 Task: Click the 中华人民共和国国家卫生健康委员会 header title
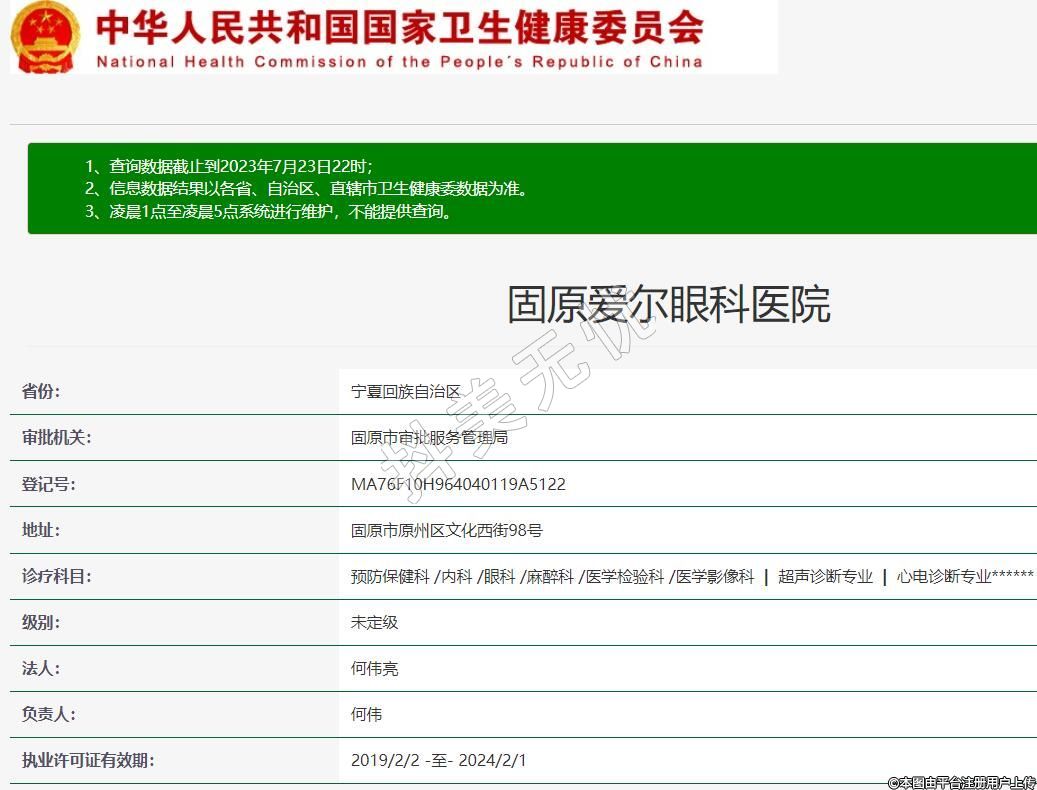pos(399,27)
